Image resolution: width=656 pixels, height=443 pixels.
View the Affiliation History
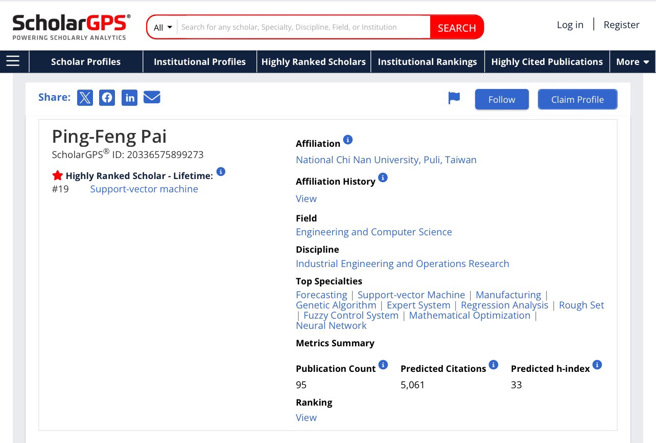coord(306,198)
